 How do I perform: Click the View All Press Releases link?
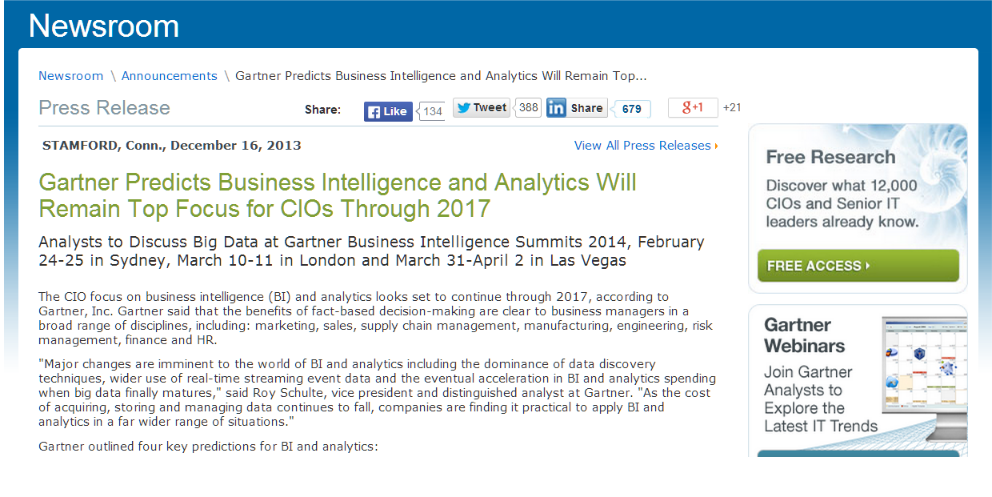pyautogui.click(x=645, y=146)
